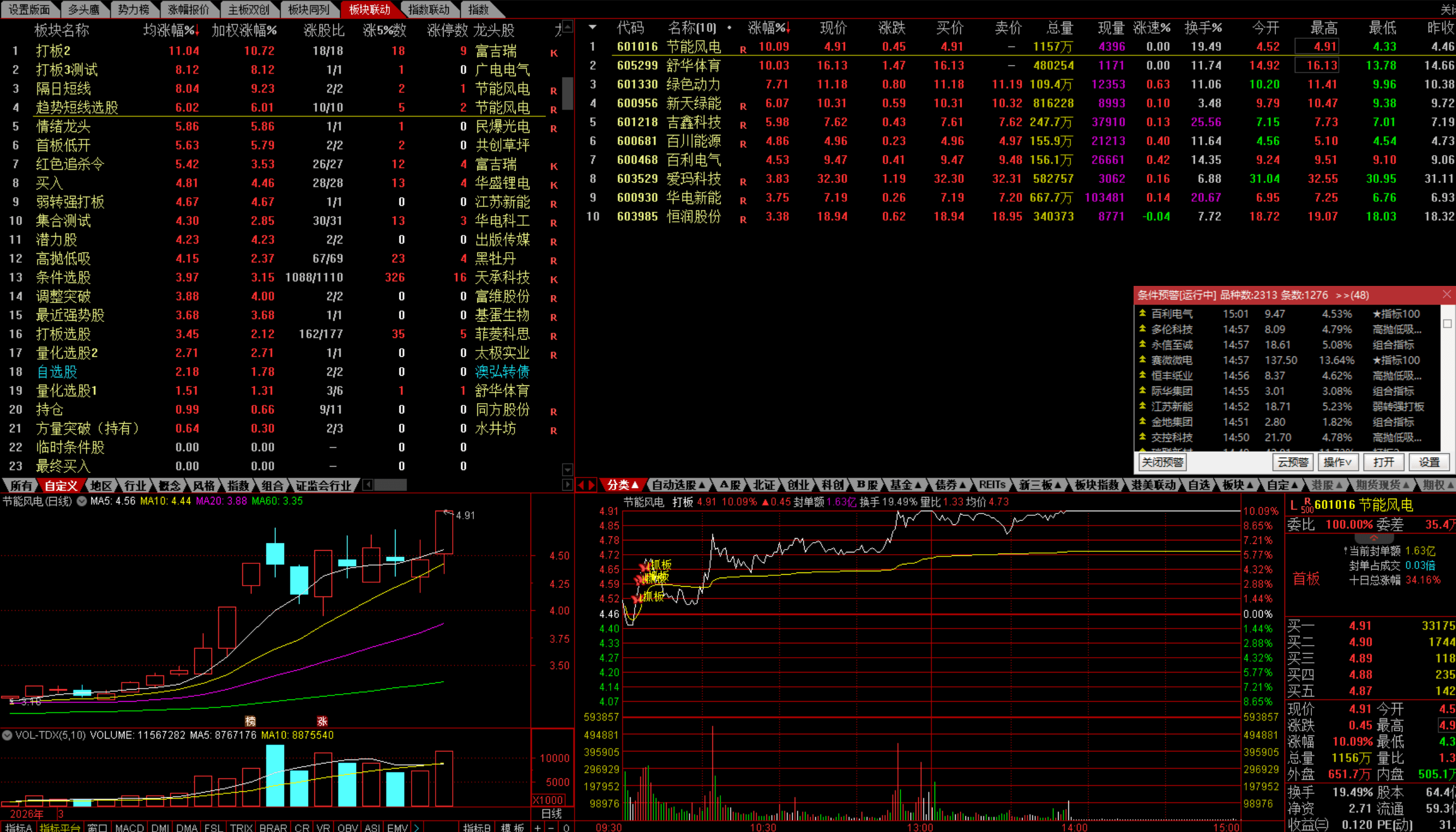Click the 涨 marker on the daily chart
Screen dimensions: 1456x832
[322, 721]
